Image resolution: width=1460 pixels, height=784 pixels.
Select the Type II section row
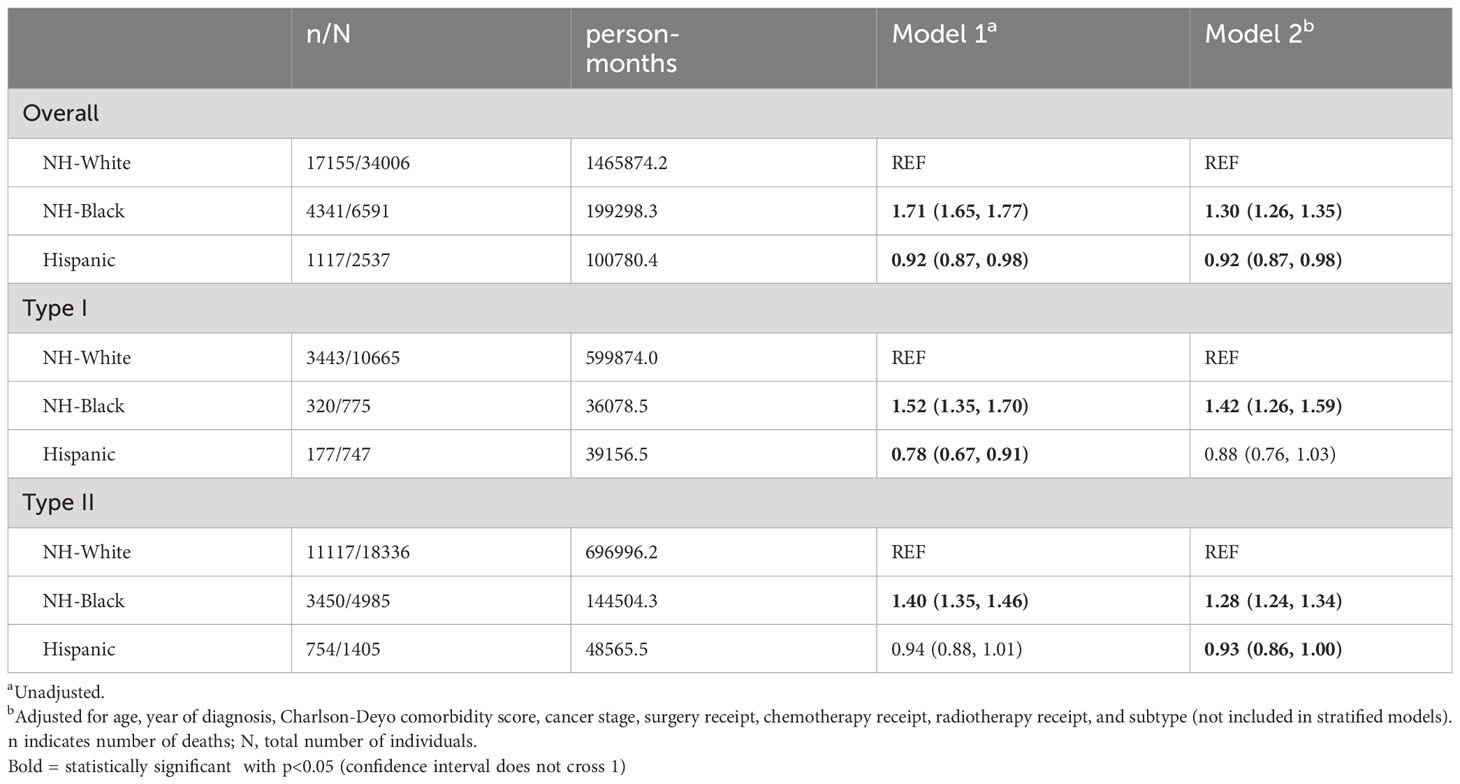[730, 503]
